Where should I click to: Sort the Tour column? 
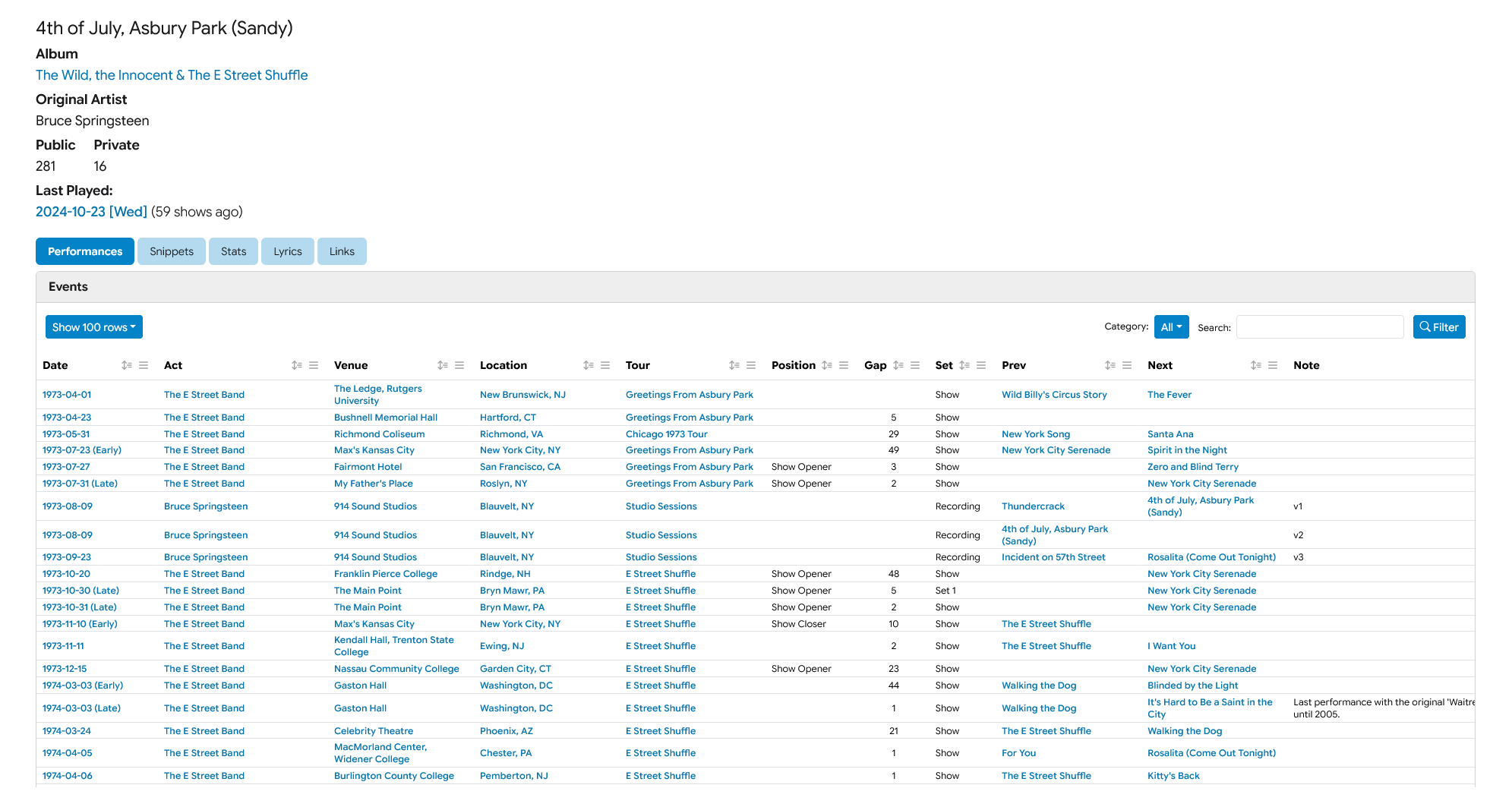click(734, 365)
